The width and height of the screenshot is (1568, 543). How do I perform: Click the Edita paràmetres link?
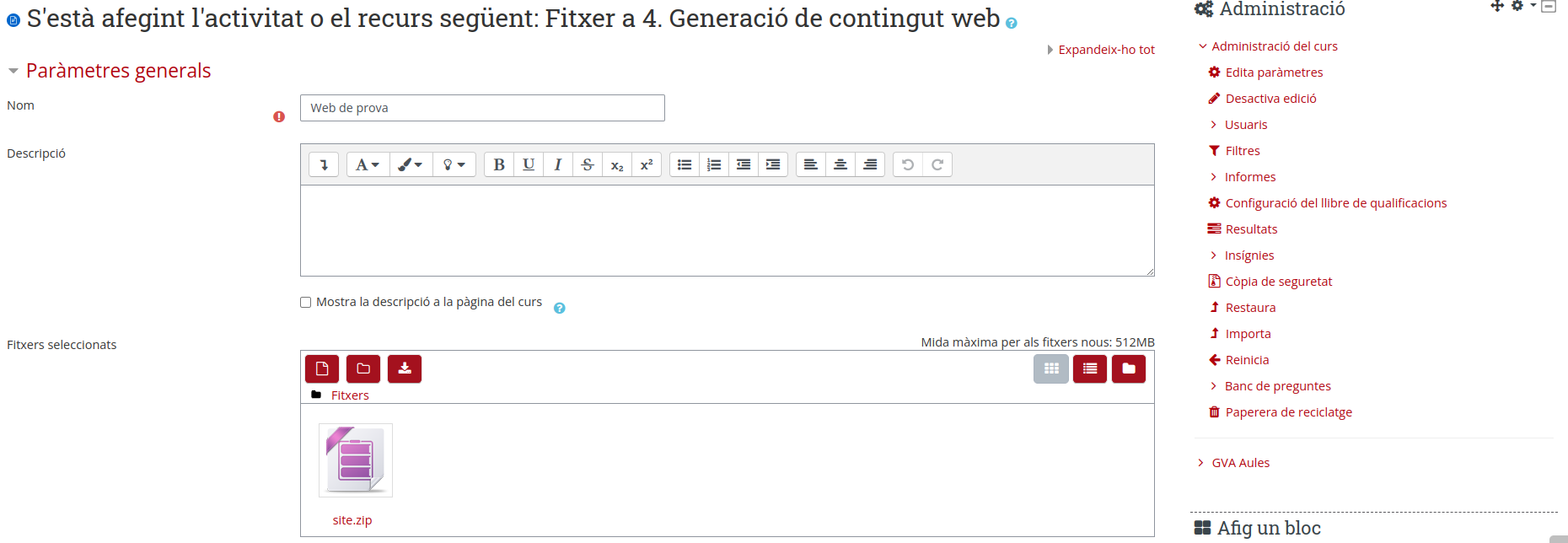tap(1274, 73)
